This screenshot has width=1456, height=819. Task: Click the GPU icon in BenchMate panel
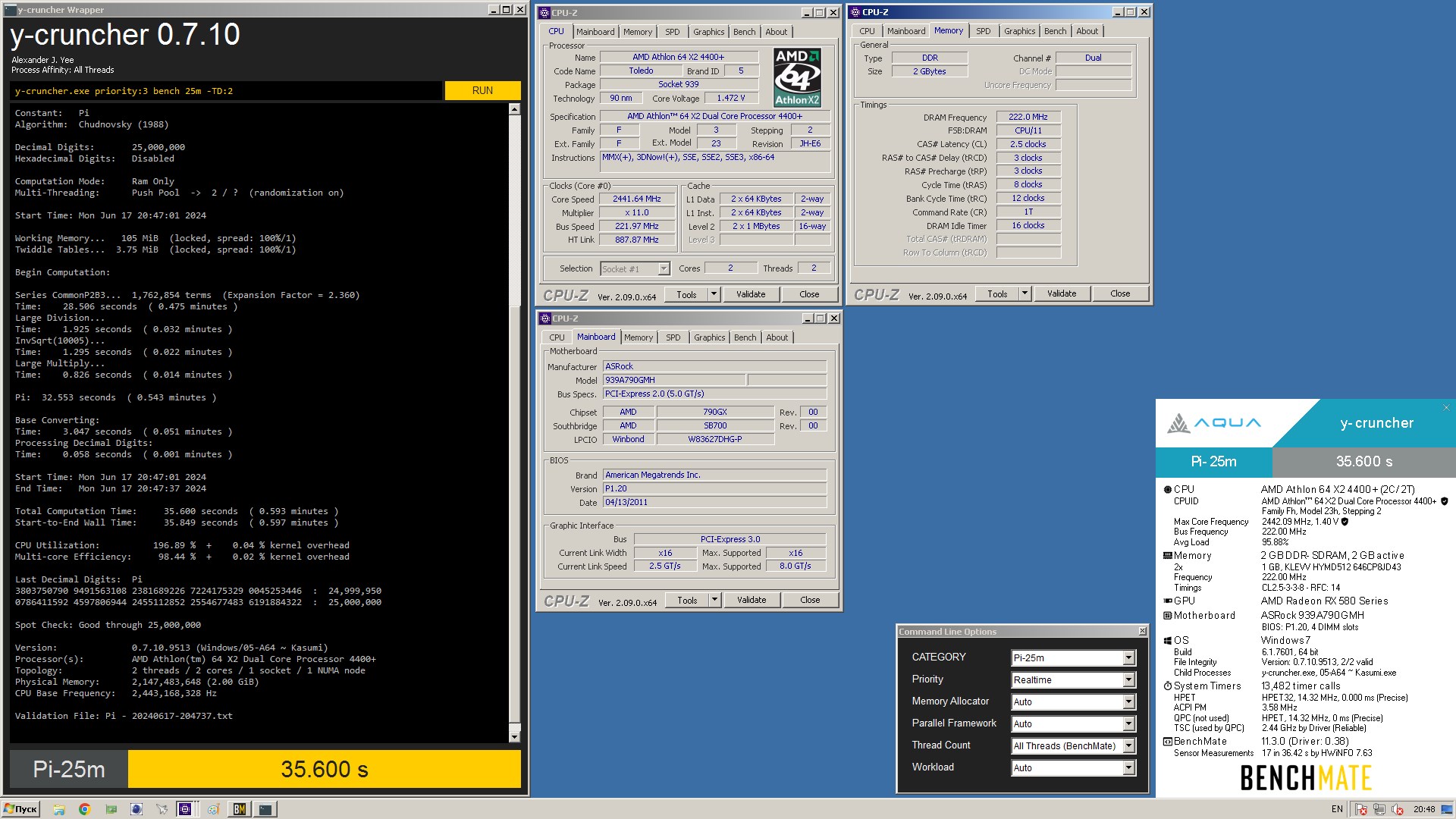[1168, 601]
